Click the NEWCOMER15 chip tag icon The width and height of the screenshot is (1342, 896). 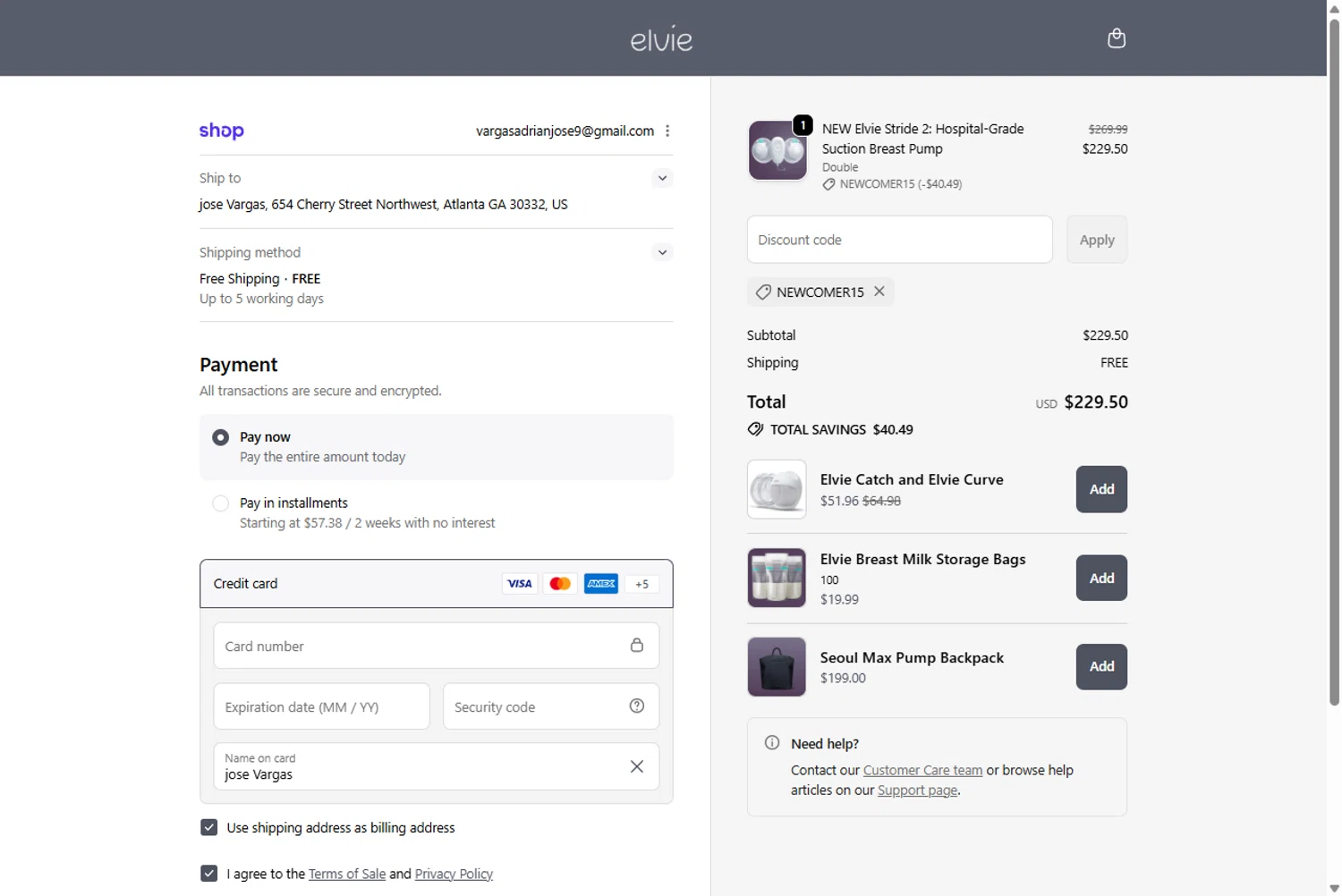[x=763, y=292]
